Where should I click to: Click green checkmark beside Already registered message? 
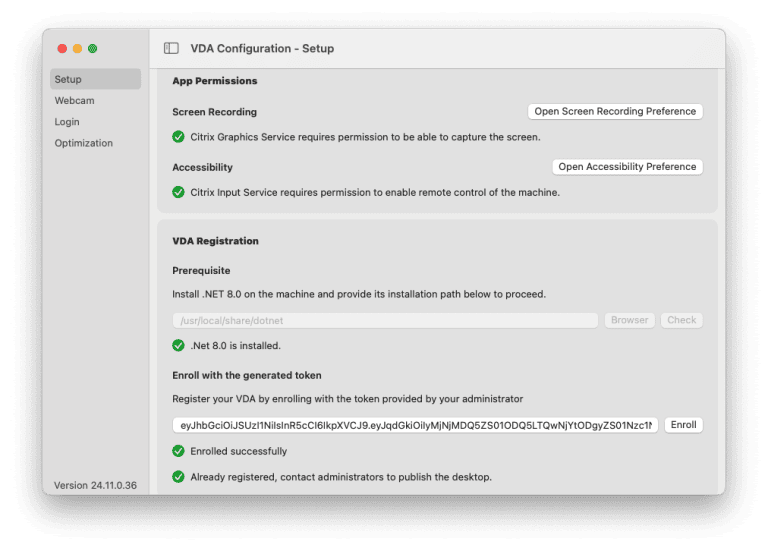pyautogui.click(x=178, y=477)
